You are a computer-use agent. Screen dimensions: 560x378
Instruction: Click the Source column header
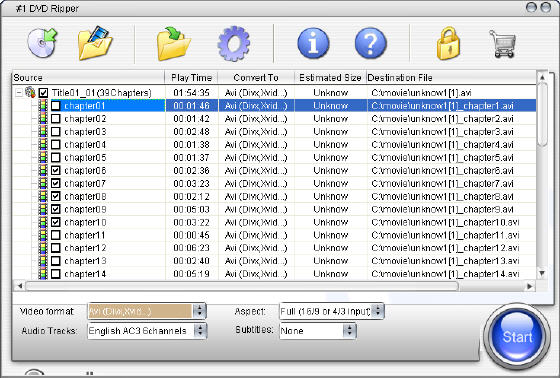(88, 78)
